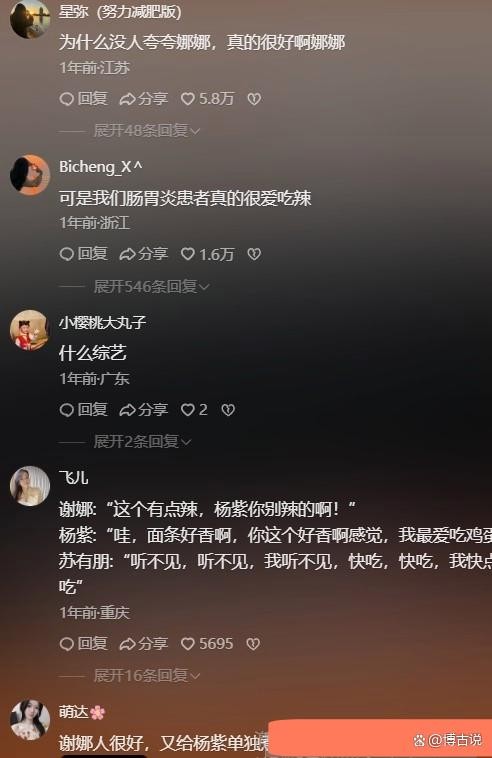Expand 展开48条回复
492x758 pixels.
point(146,130)
